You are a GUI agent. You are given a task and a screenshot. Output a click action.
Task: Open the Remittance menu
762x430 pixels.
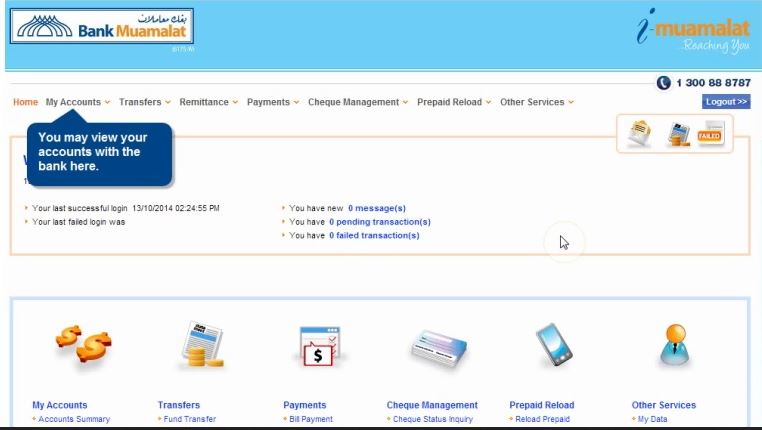204,102
